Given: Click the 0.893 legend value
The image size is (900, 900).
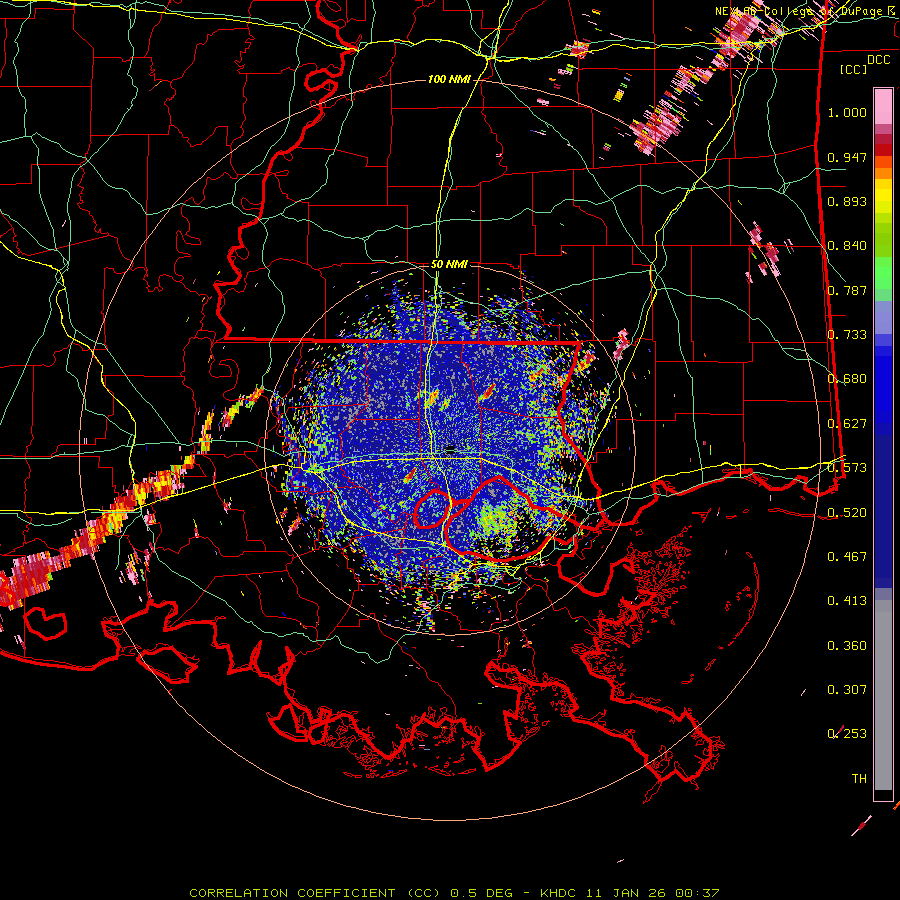Looking at the screenshot, I should 847,201.
